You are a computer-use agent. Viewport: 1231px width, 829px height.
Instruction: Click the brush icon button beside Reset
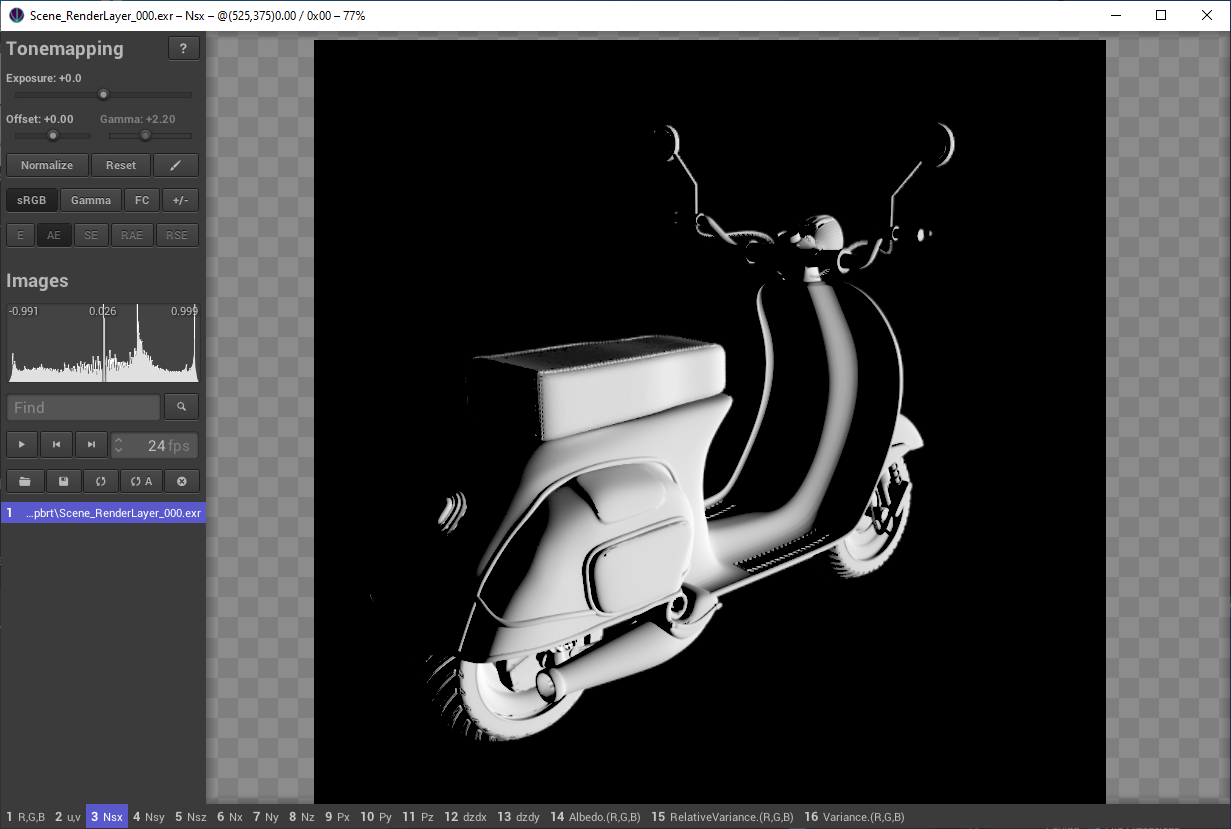click(176, 165)
